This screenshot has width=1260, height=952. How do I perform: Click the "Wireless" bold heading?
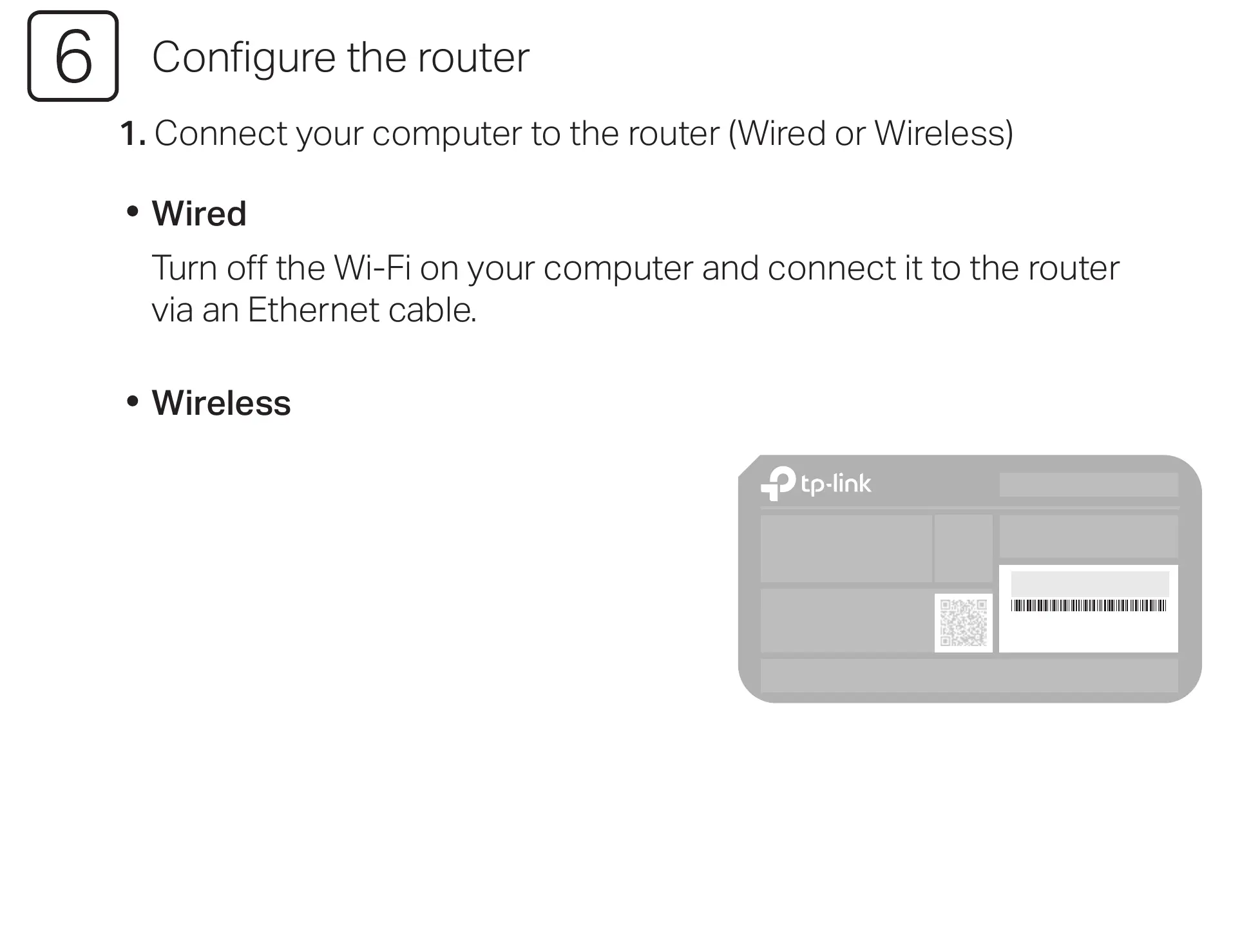click(x=221, y=403)
